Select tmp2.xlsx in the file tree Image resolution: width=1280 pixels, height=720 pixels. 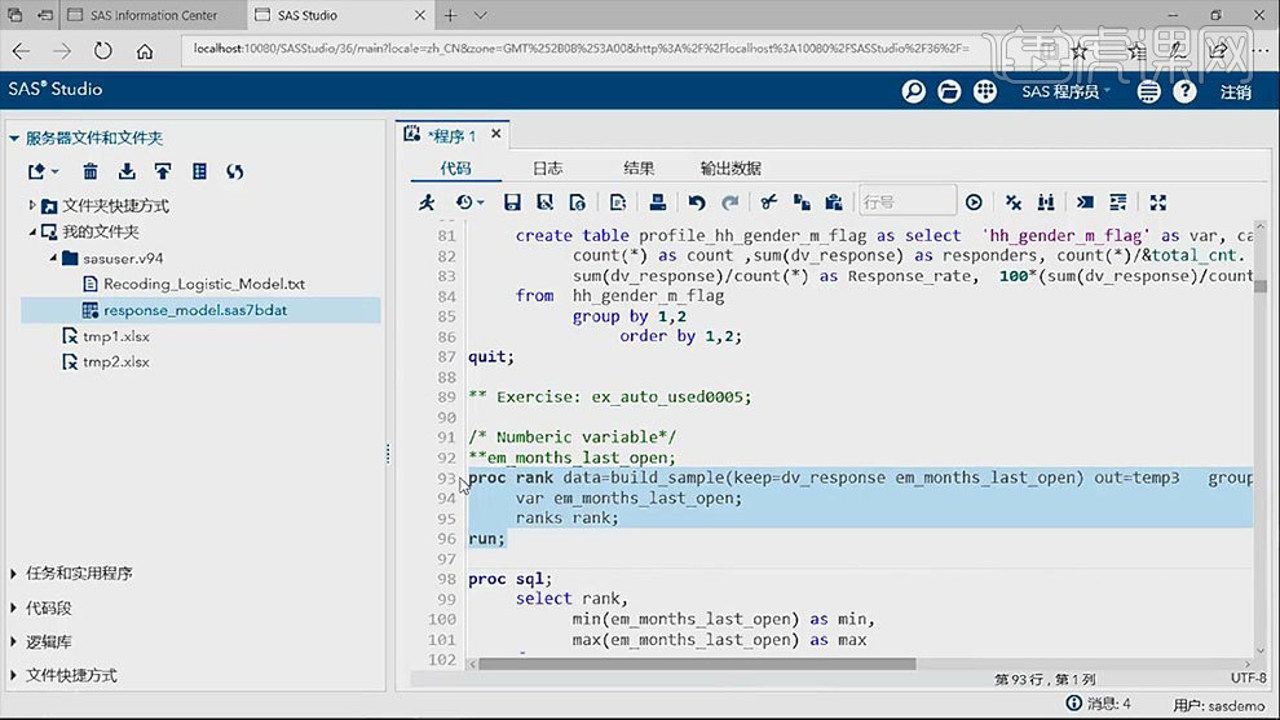pyautogui.click(x=116, y=362)
